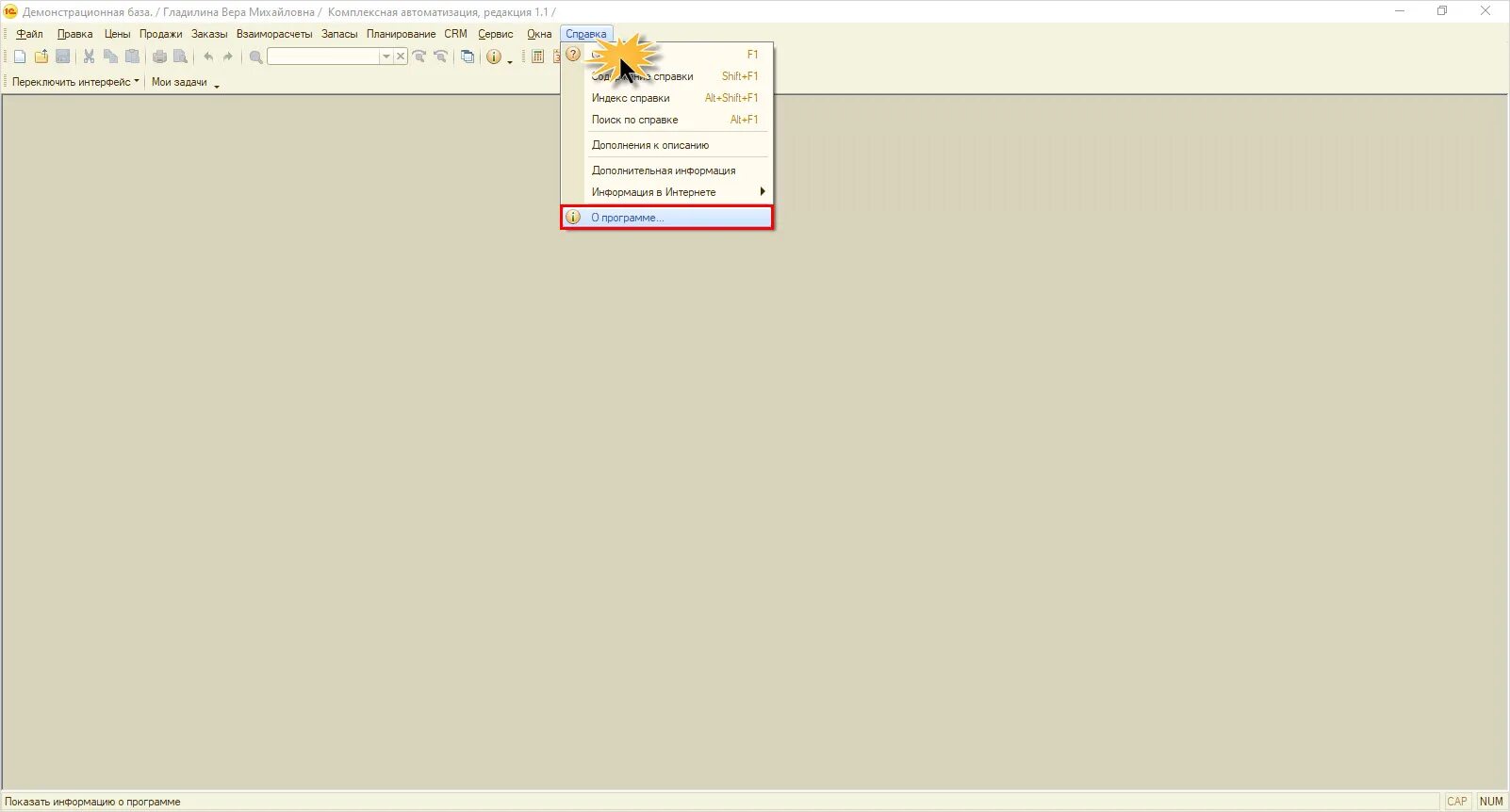Click status text Показать информацию о программе
Viewport: 1510px width, 812px height.
[92, 803]
